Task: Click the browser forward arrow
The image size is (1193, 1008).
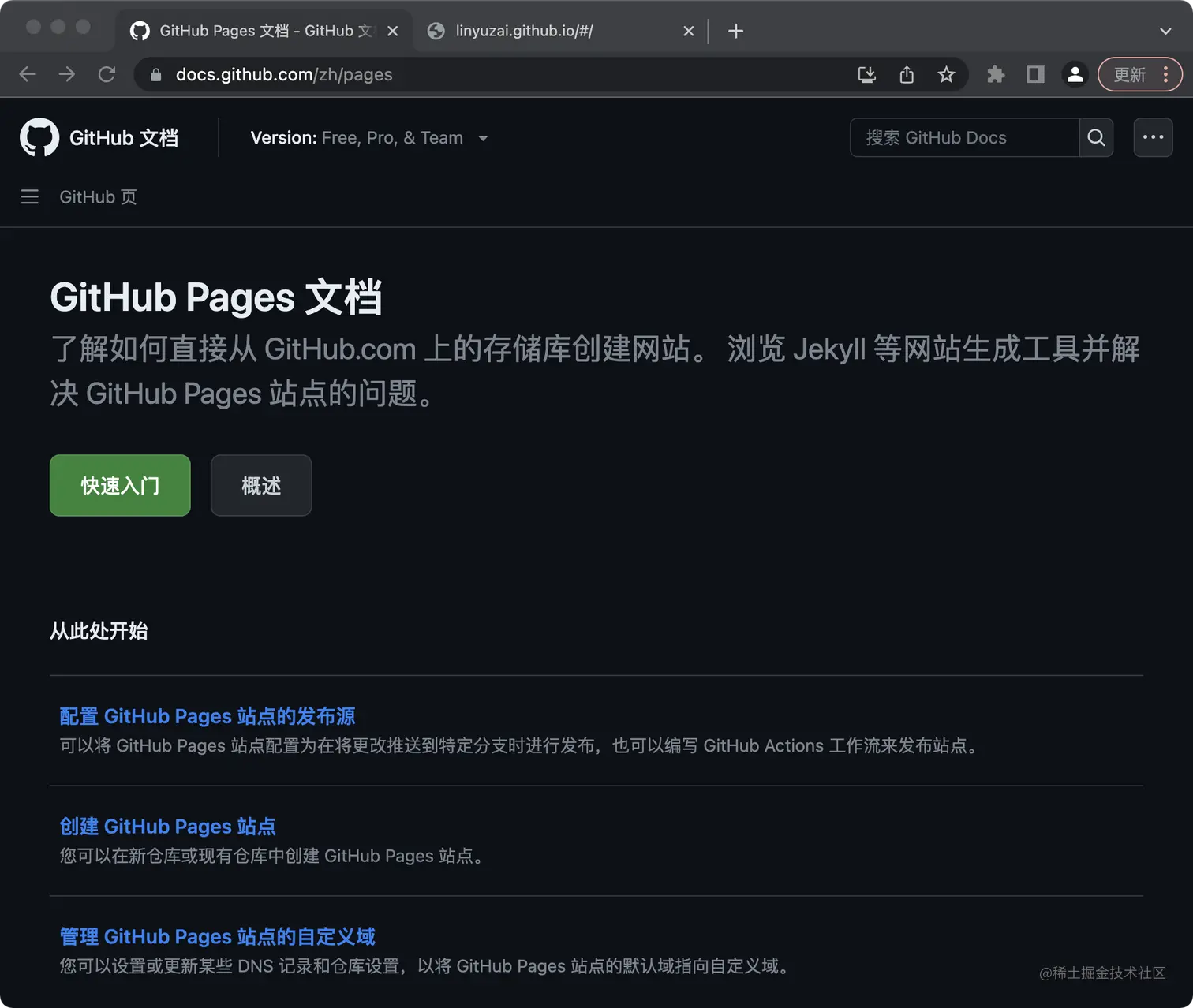Action: [x=67, y=74]
